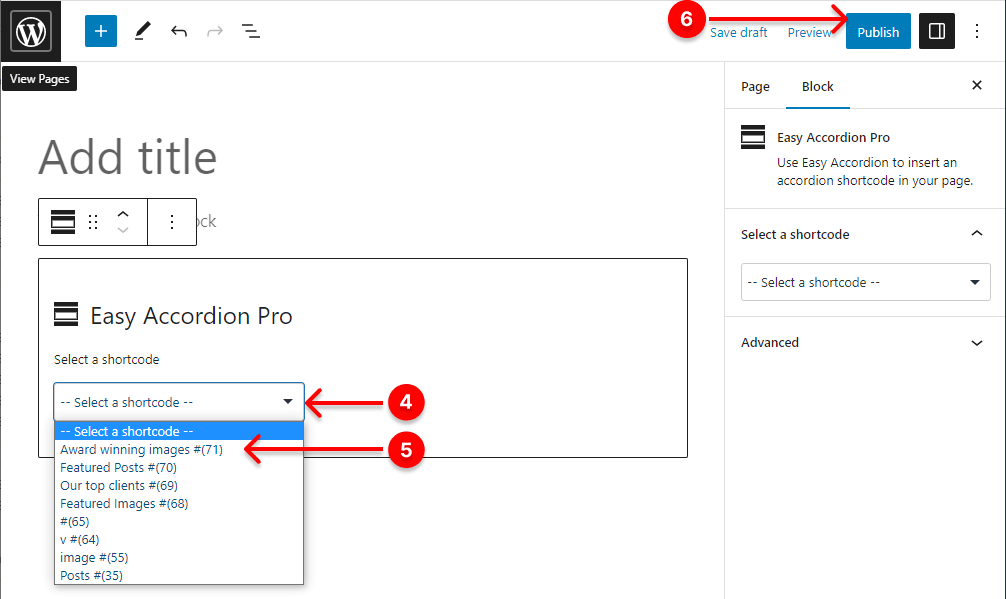Select the Tools pencil icon

point(142,31)
